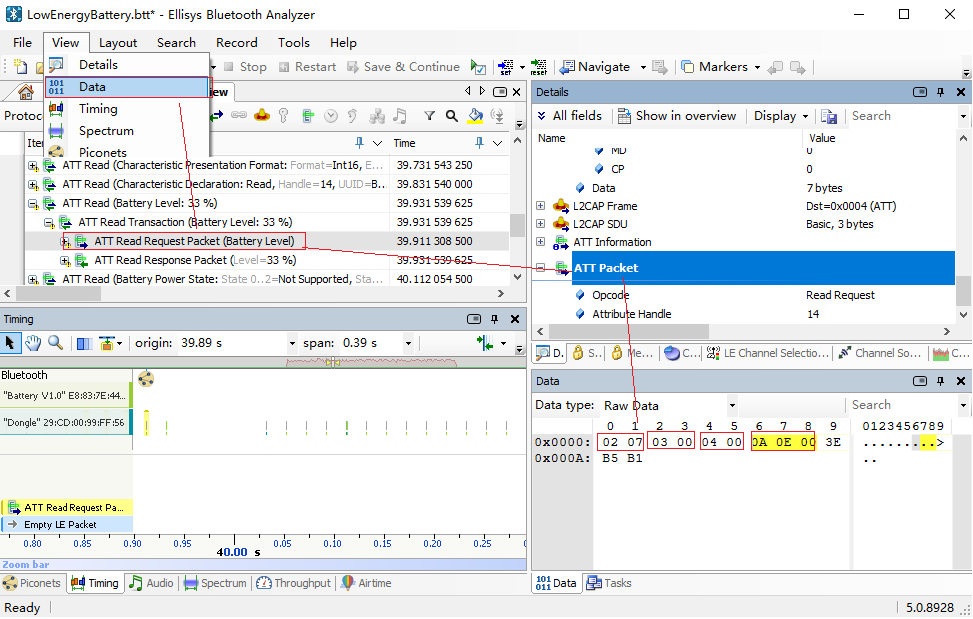This screenshot has height=619, width=973.
Task: Click the green markers icon next to the key
Action: (x=308, y=116)
